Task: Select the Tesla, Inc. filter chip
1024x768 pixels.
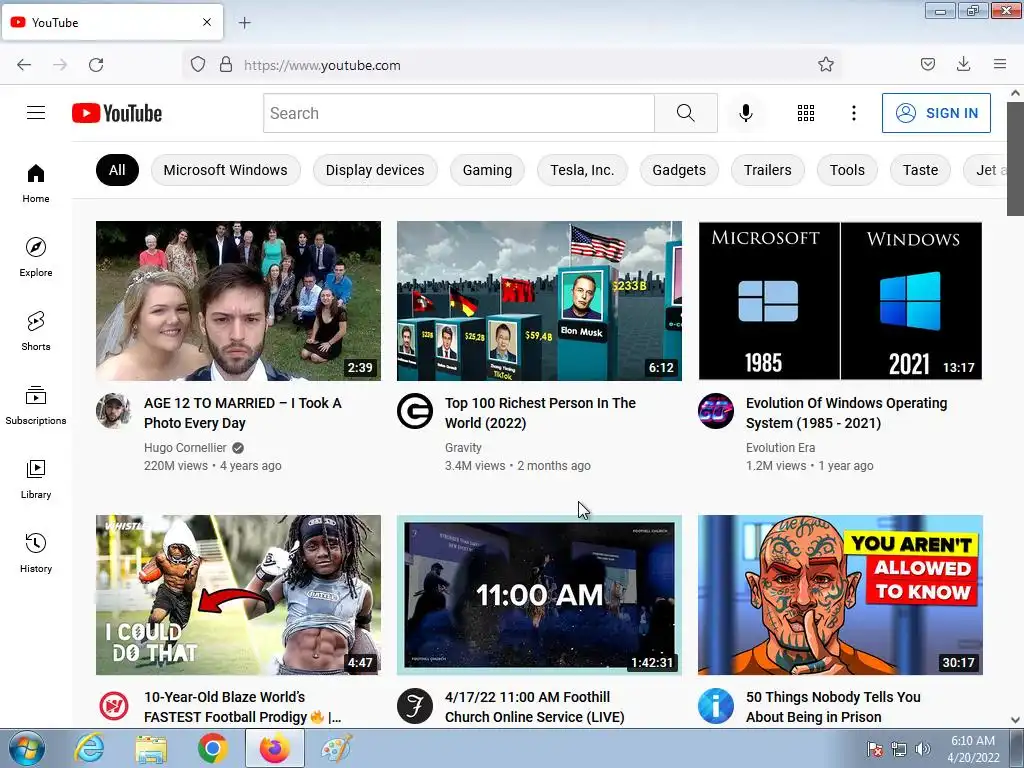Action: (x=582, y=170)
